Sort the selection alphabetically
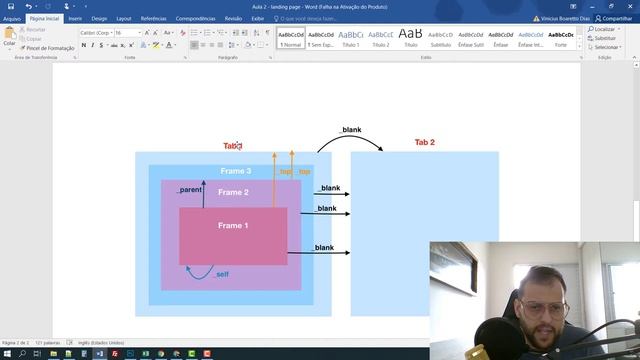This screenshot has width=640, height=360. (x=256, y=33)
